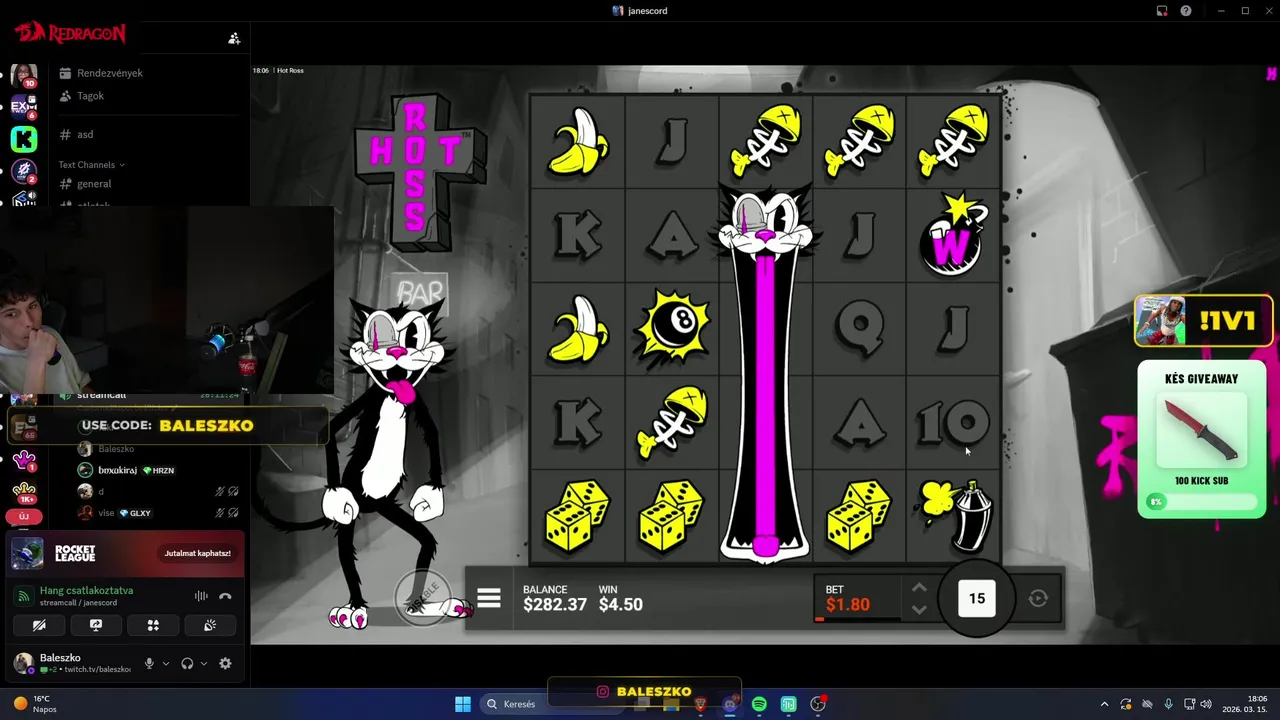Open volume control in system tray
Image resolution: width=1280 pixels, height=720 pixels.
(1205, 704)
